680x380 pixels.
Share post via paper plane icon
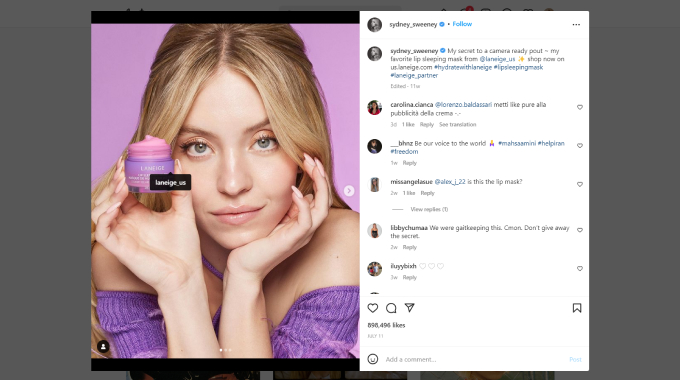pos(409,308)
